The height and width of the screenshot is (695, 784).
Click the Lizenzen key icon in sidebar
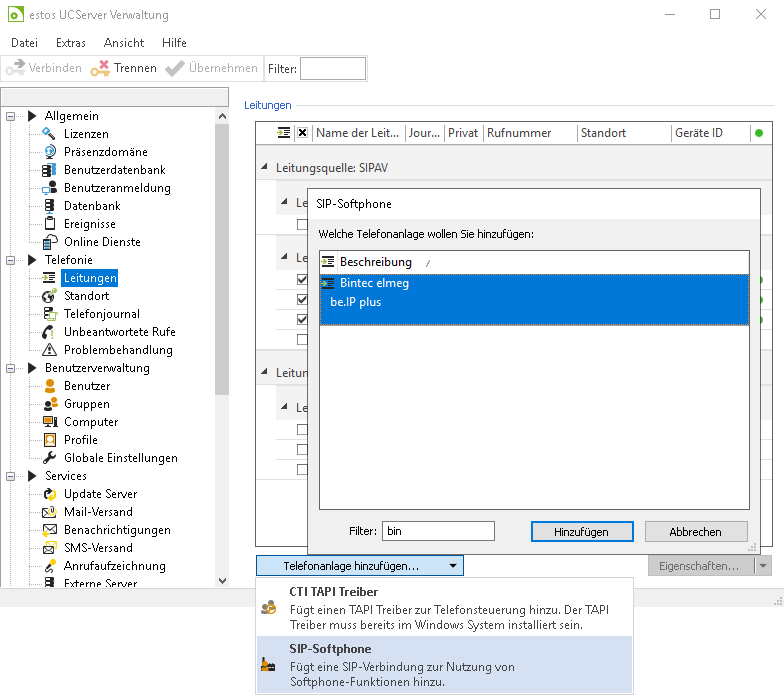click(x=49, y=134)
